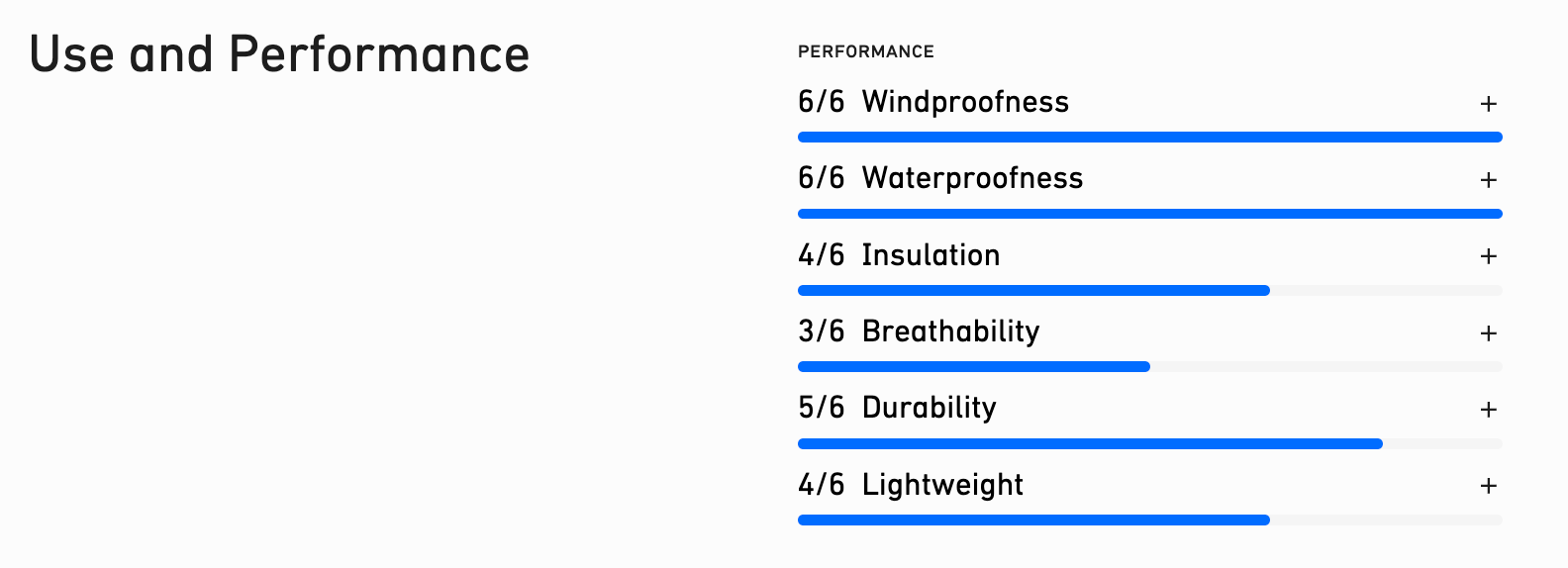Click the Durability progress bar
1568x568 pixels.
pos(1150,444)
